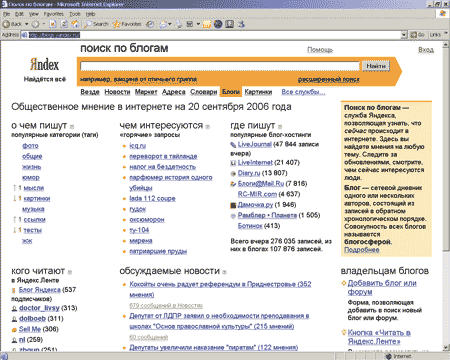This screenshot has height=360, width=450.
Task: Click the vertical scrollbar up arrow
Action: coord(446,45)
